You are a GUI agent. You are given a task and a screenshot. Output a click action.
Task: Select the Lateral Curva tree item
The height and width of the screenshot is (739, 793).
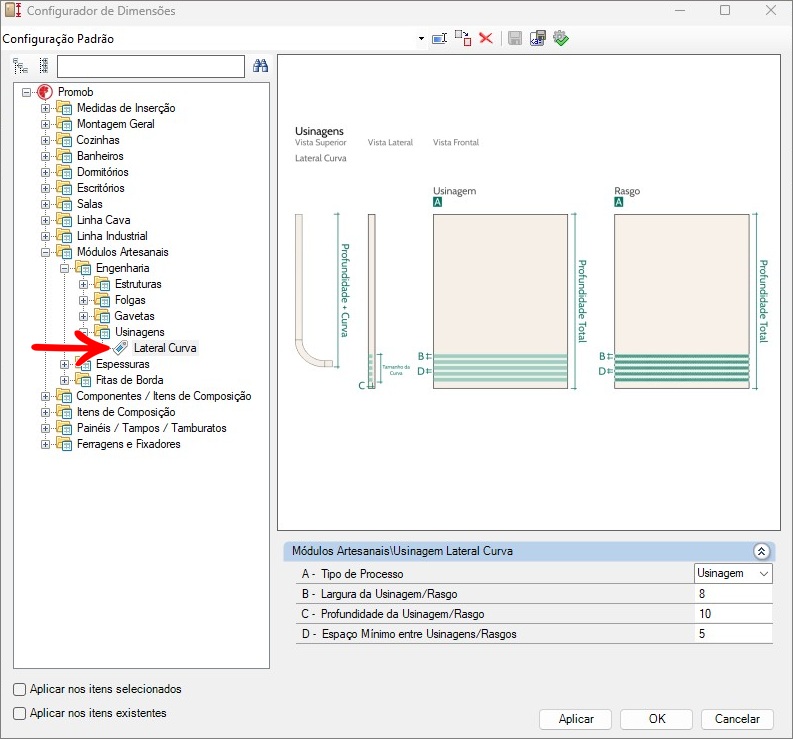(x=165, y=348)
